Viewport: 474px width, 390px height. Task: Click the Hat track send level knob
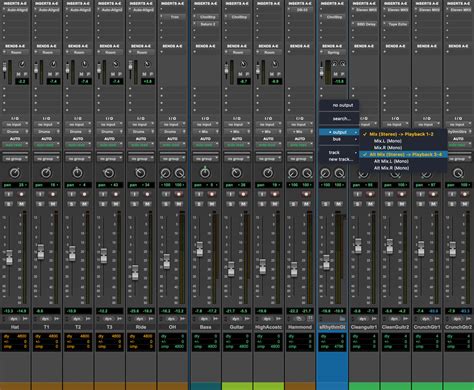click(22, 64)
